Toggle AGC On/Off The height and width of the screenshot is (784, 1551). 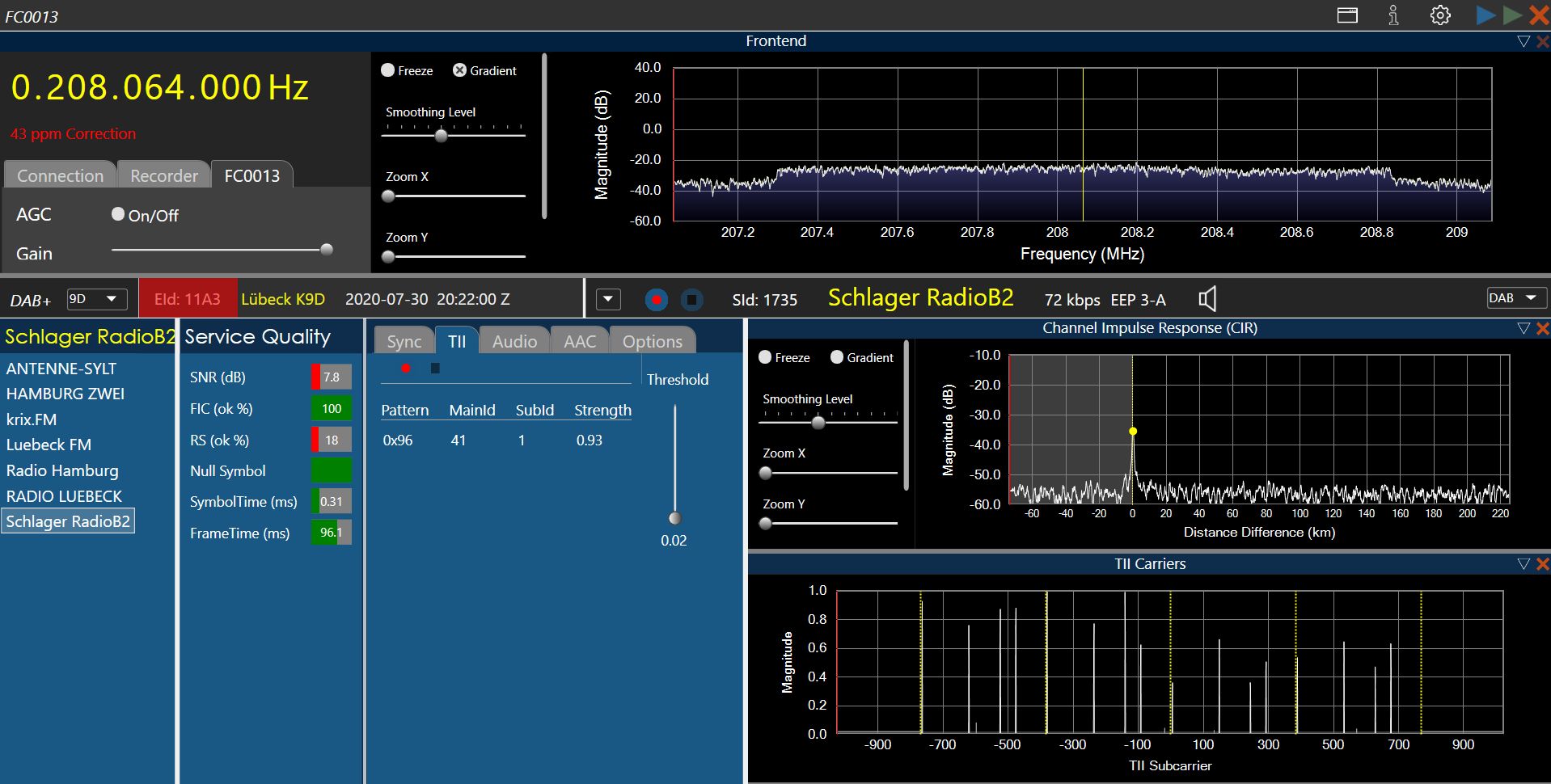tap(118, 214)
